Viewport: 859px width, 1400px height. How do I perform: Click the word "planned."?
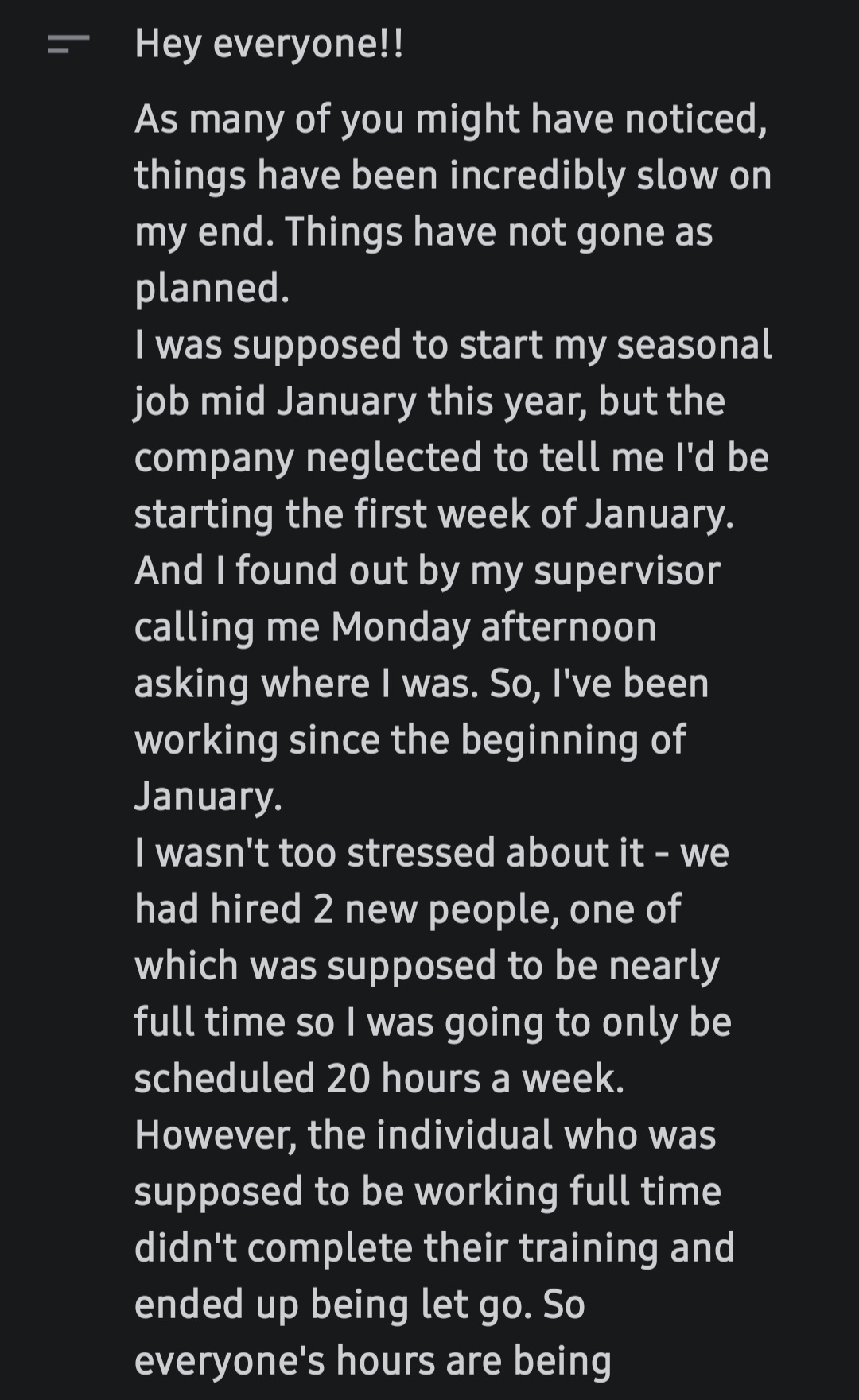(x=212, y=289)
